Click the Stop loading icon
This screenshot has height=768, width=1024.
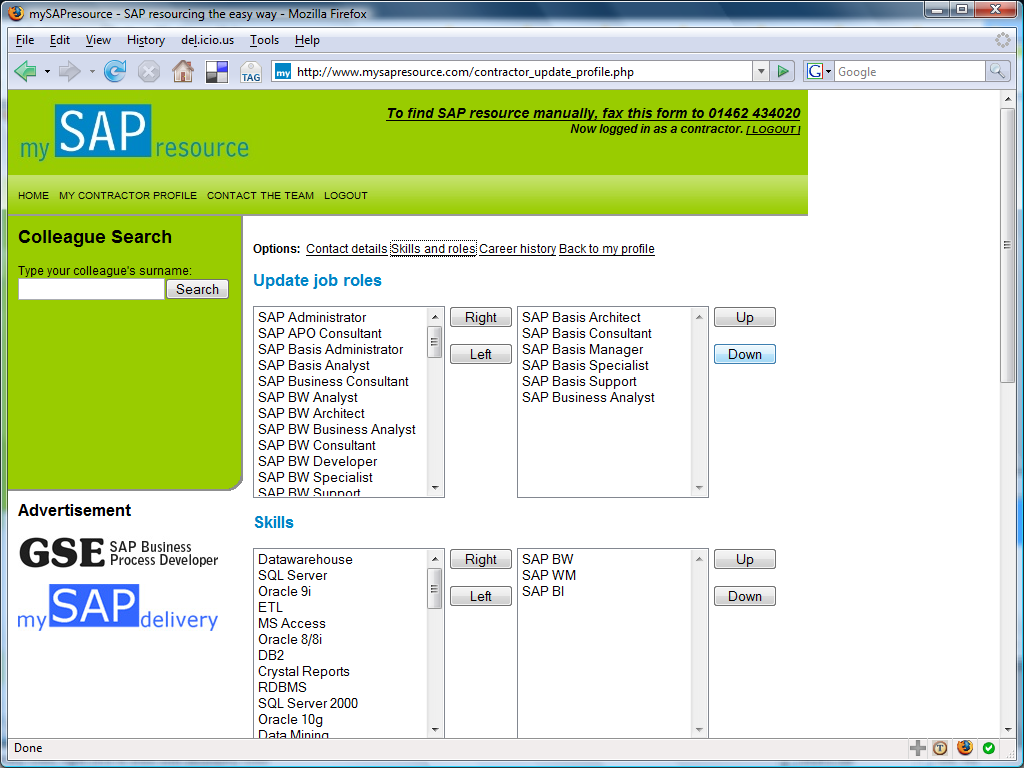click(x=149, y=71)
